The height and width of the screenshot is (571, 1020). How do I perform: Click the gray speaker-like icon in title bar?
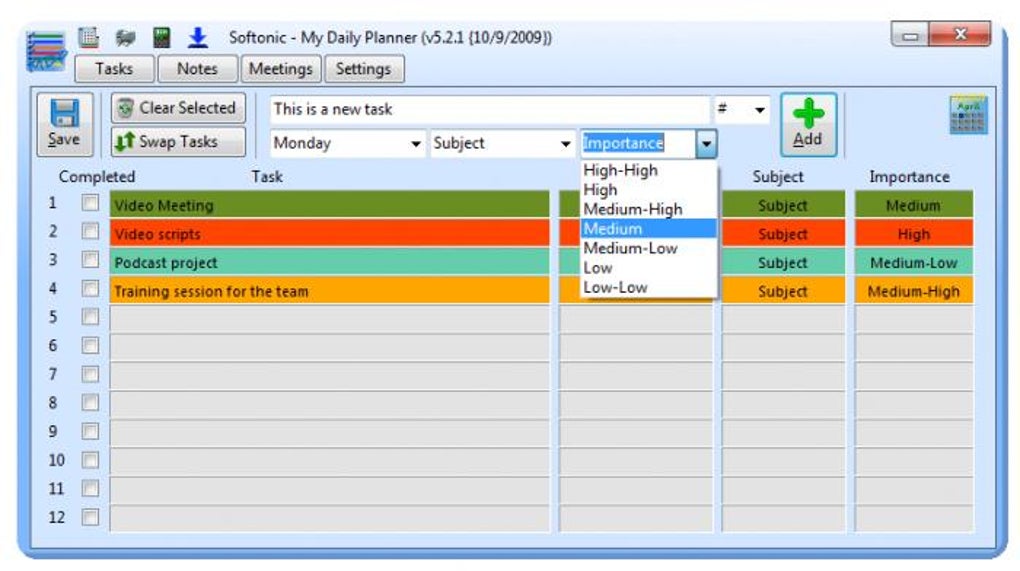(x=125, y=38)
